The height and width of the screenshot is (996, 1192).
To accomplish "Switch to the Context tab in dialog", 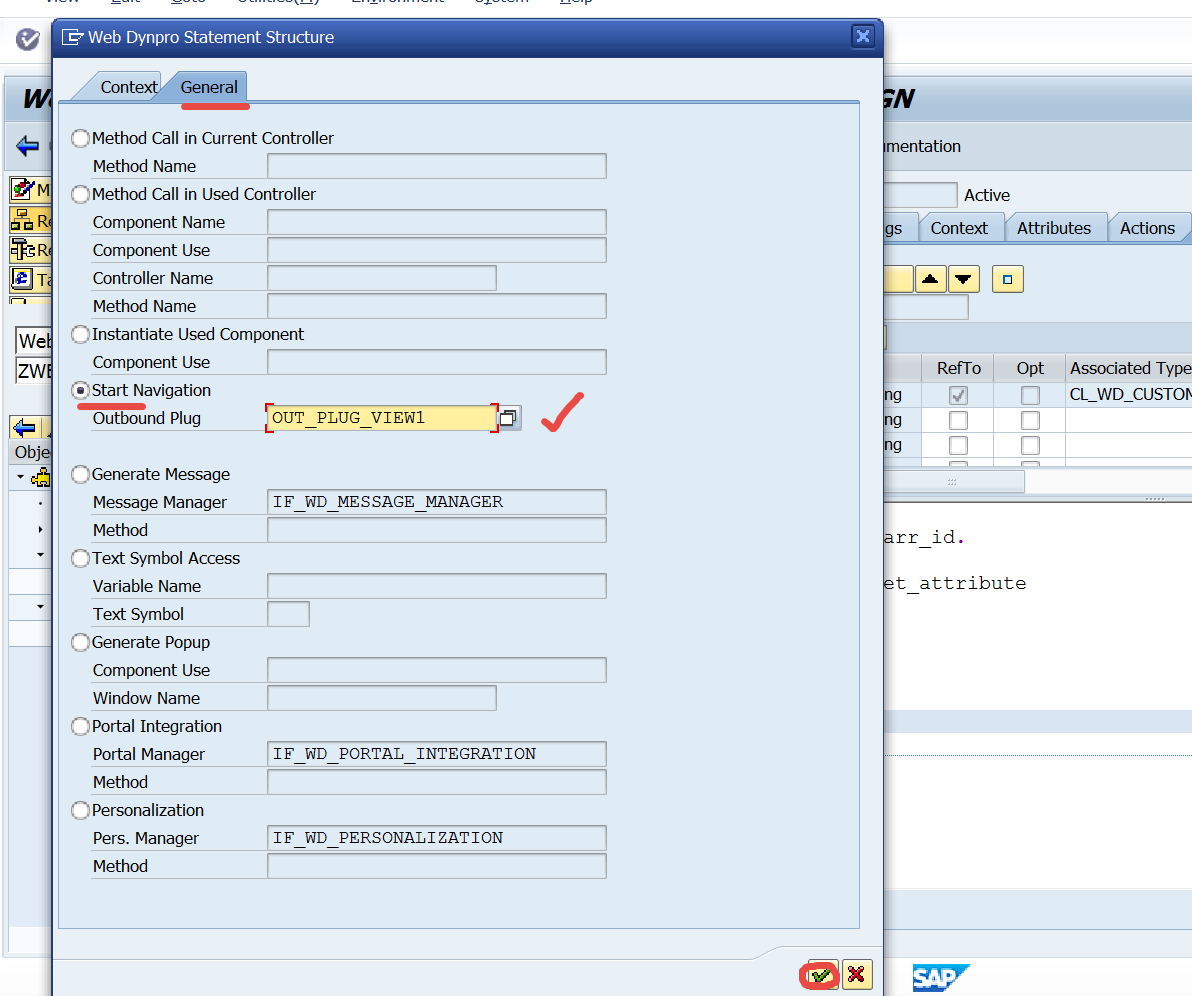I will coord(128,87).
